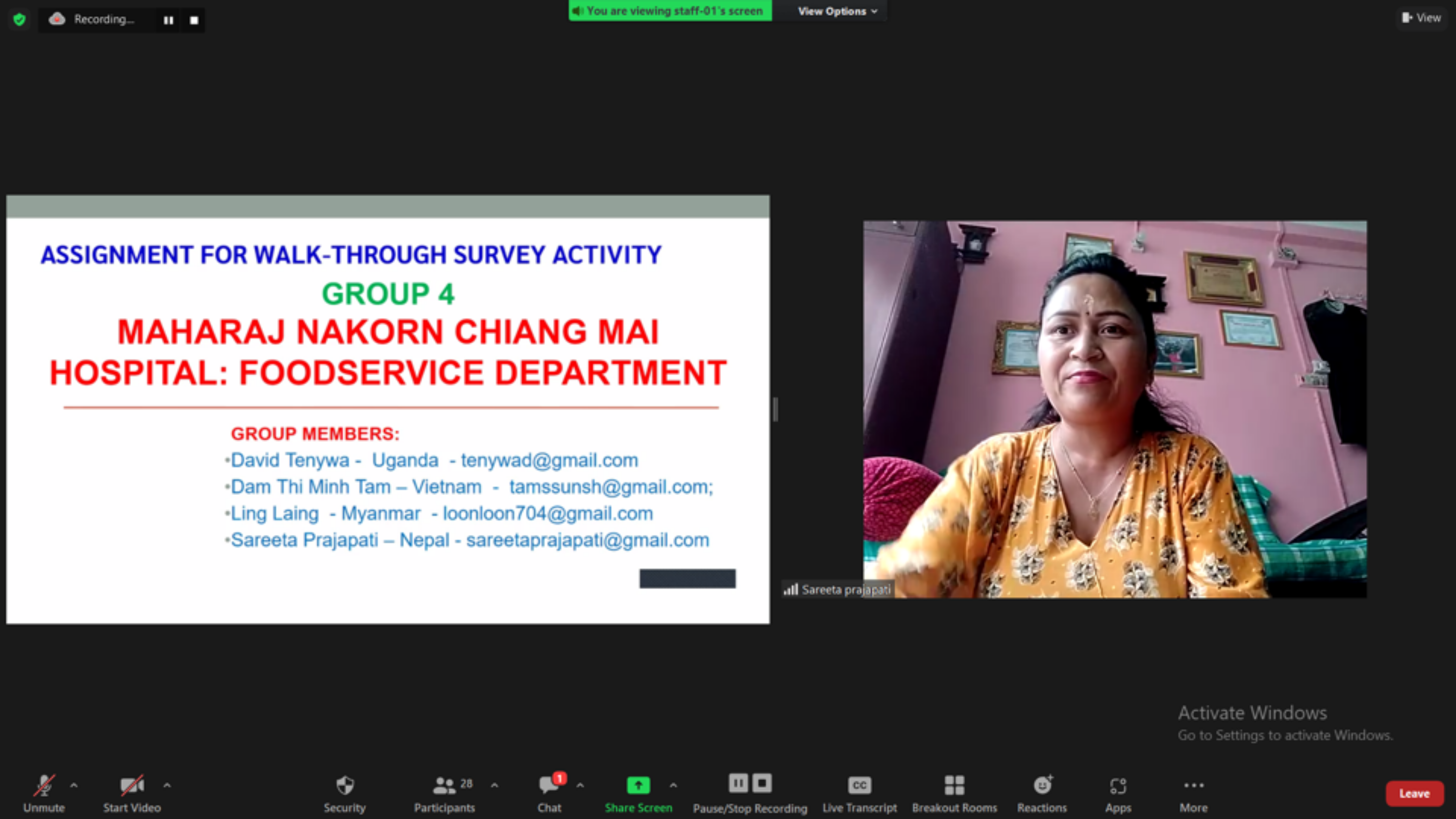Click the slide title 'ASSIGNMENT FOR WALK-THROUGH SURVEY ACTIVITY'
This screenshot has height=819, width=1456.
coord(351,255)
